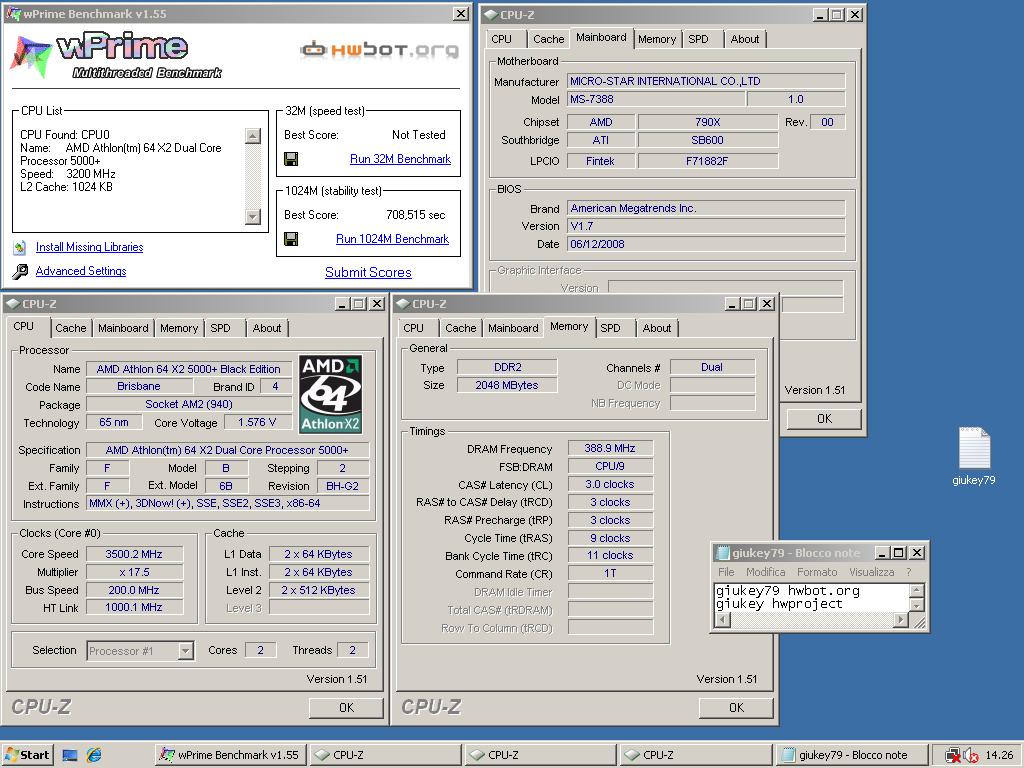Viewport: 1024px width, 768px height.
Task: Click into Notepad text area
Action: tap(812, 598)
